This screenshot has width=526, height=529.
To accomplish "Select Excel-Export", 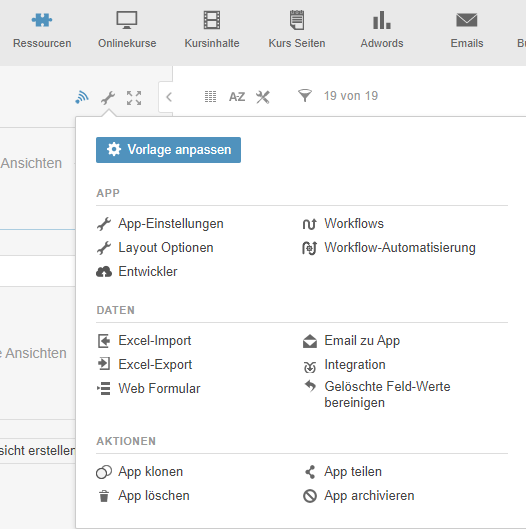I will [144, 365].
